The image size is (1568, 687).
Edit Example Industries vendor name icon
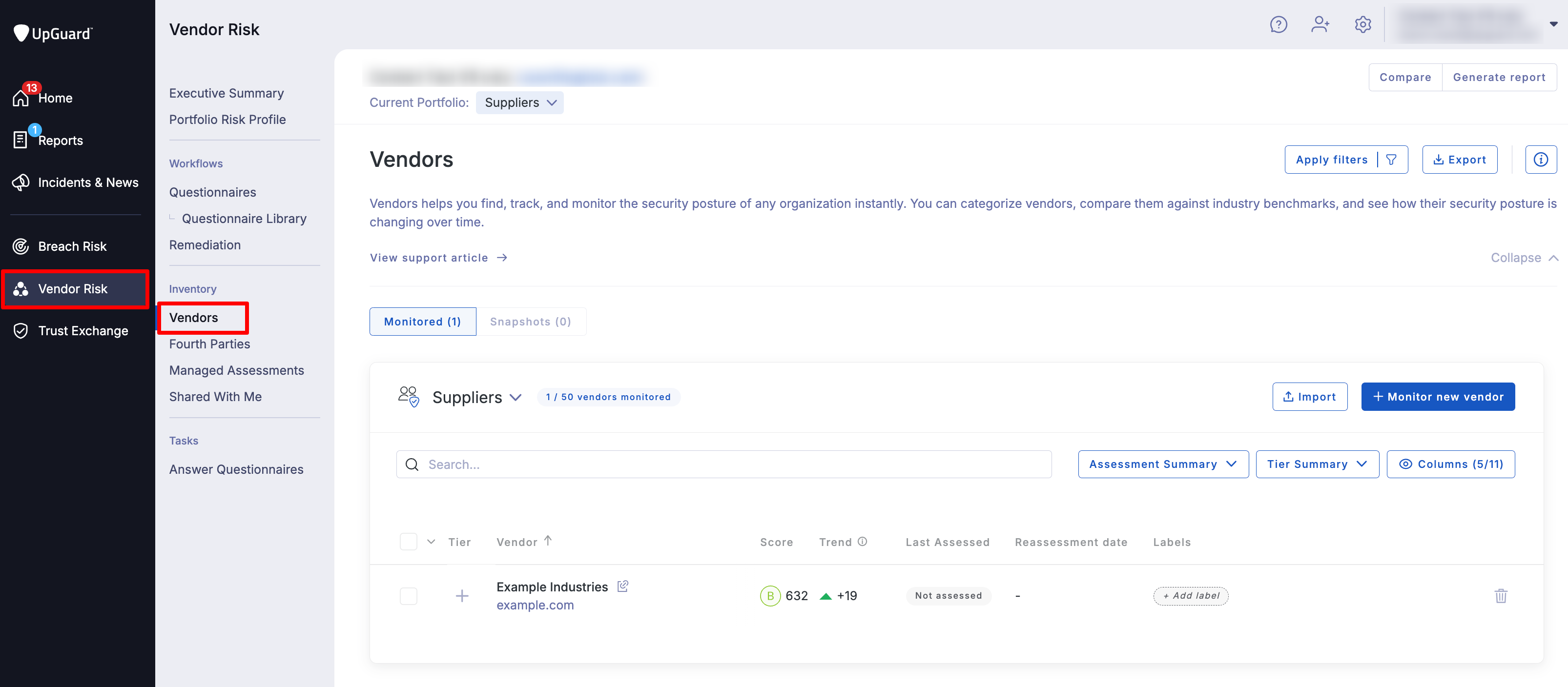pyautogui.click(x=623, y=586)
